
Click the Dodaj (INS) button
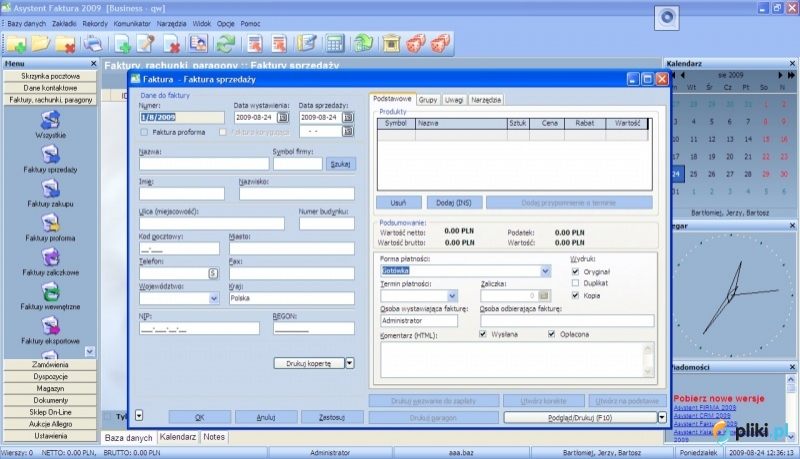pyautogui.click(x=454, y=202)
